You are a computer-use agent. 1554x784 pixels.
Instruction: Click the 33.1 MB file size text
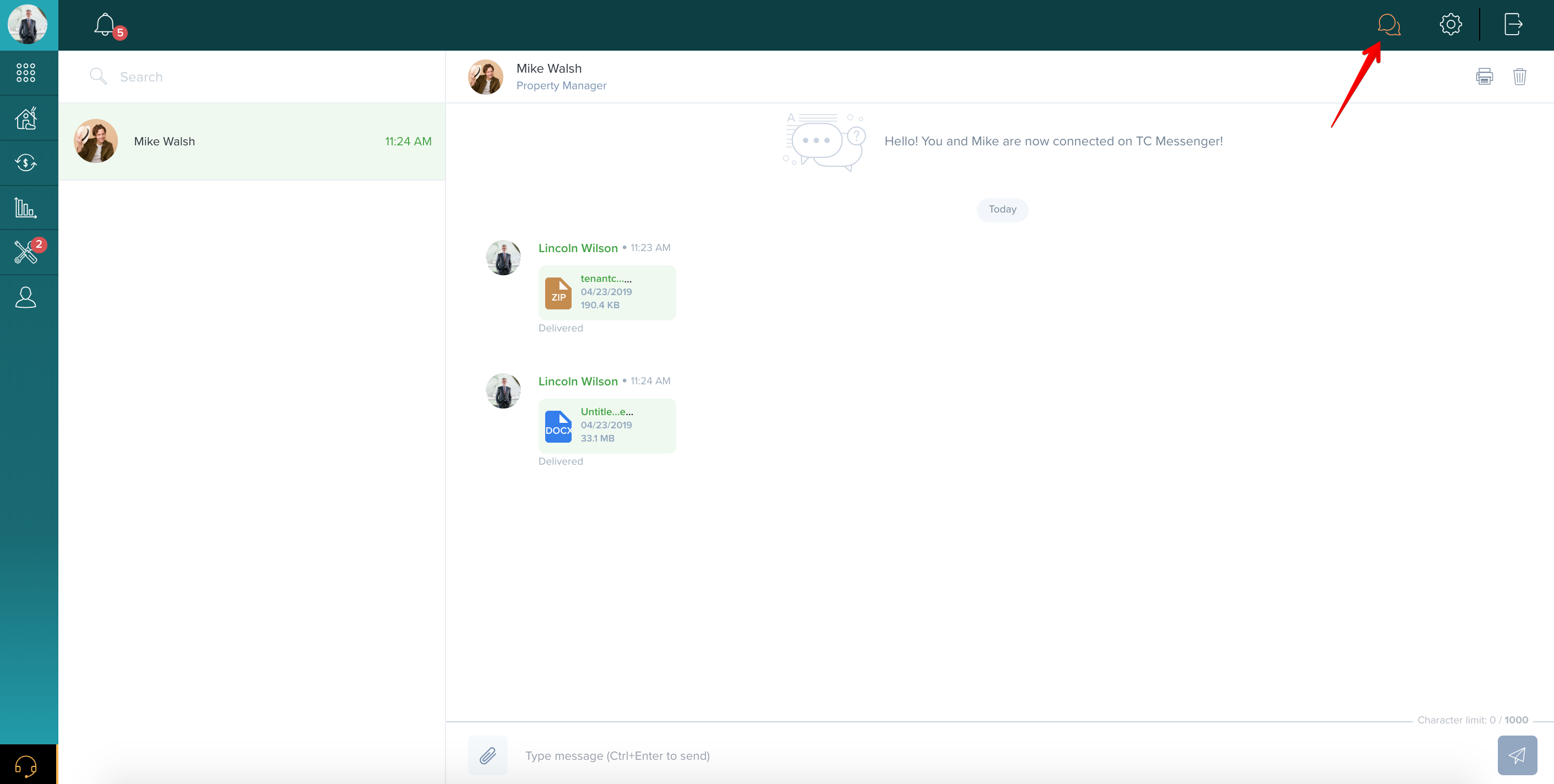[597, 438]
